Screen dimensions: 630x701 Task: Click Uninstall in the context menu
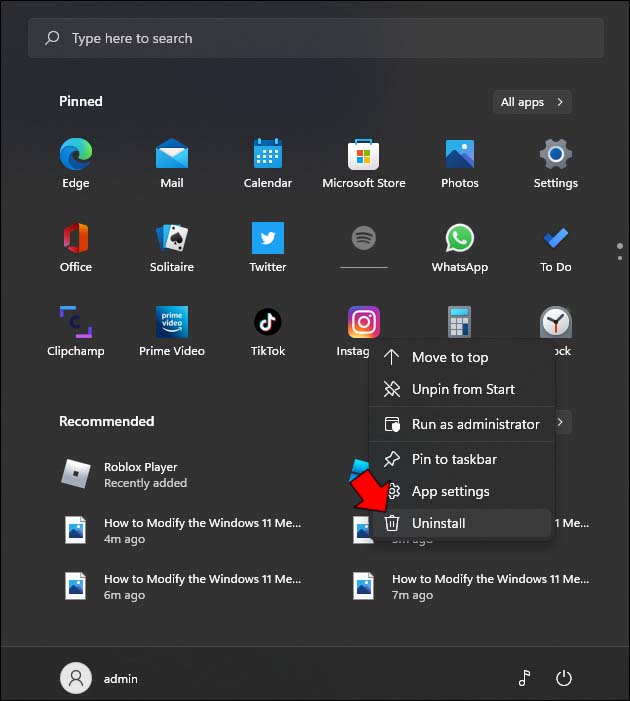pos(462,523)
